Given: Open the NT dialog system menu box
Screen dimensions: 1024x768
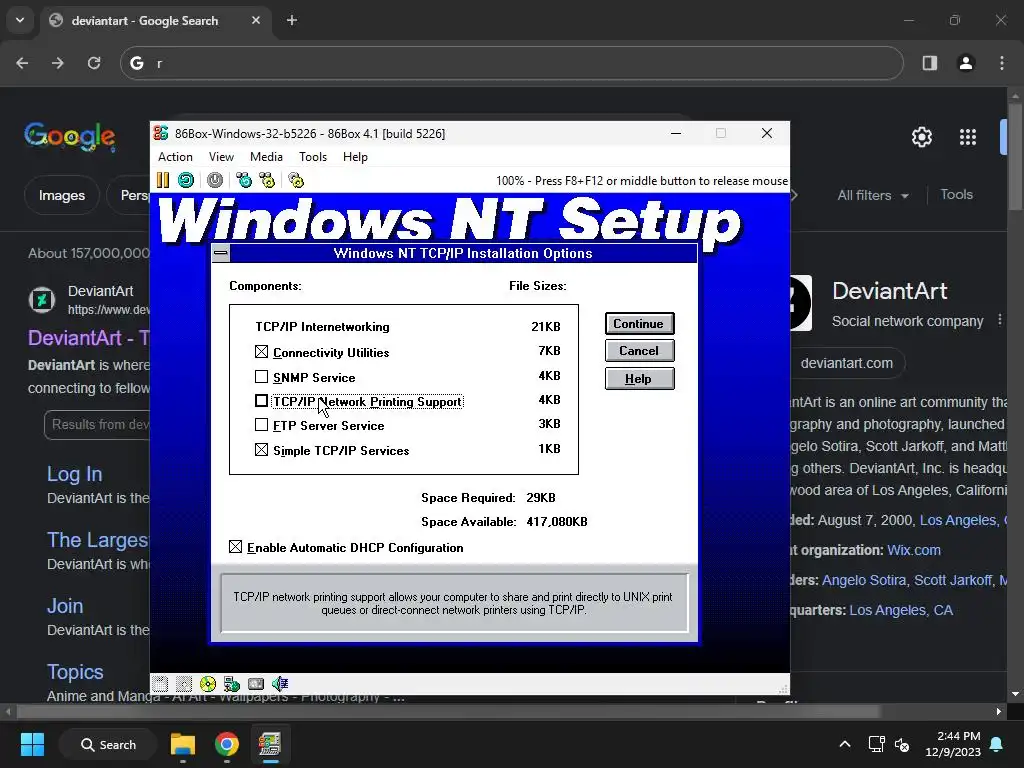Looking at the screenshot, I should [221, 253].
